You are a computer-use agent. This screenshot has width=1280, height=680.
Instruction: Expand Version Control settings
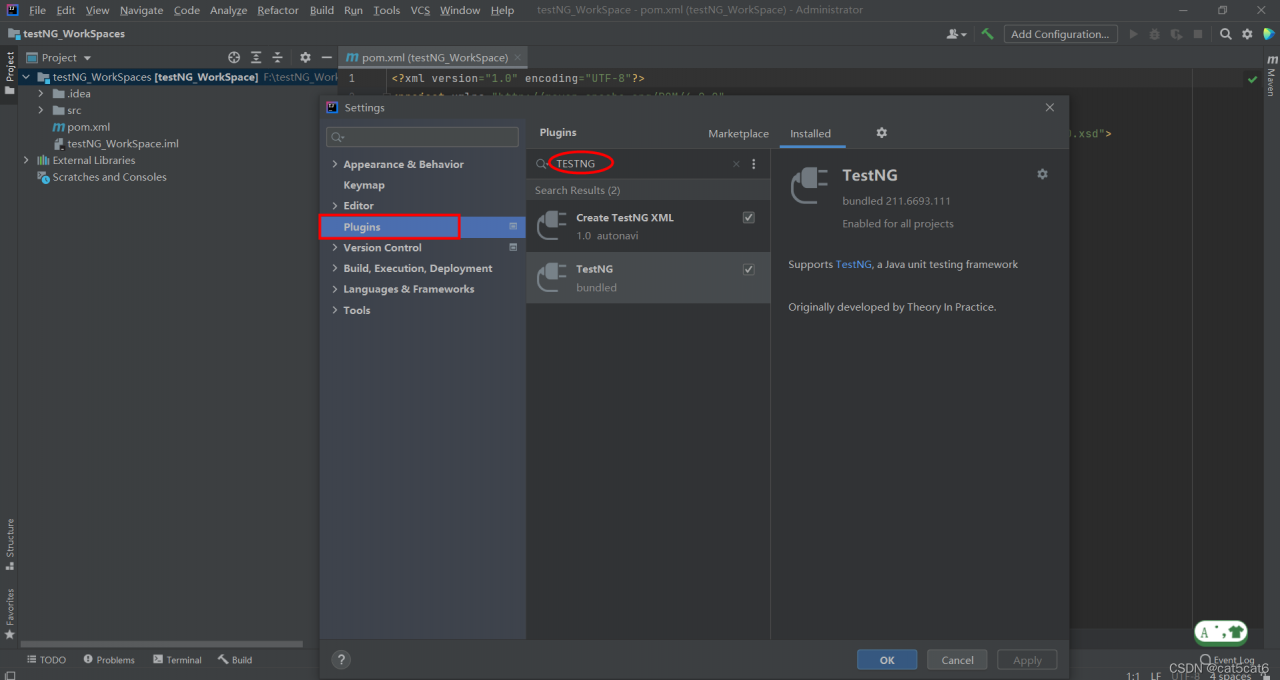335,248
